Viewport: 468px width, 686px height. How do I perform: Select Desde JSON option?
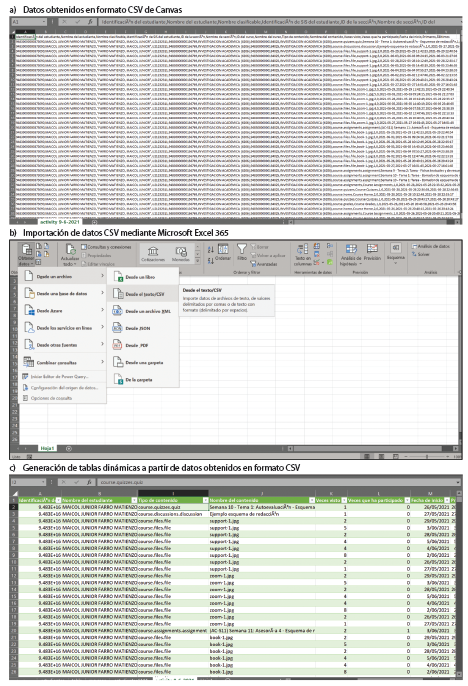[143, 328]
